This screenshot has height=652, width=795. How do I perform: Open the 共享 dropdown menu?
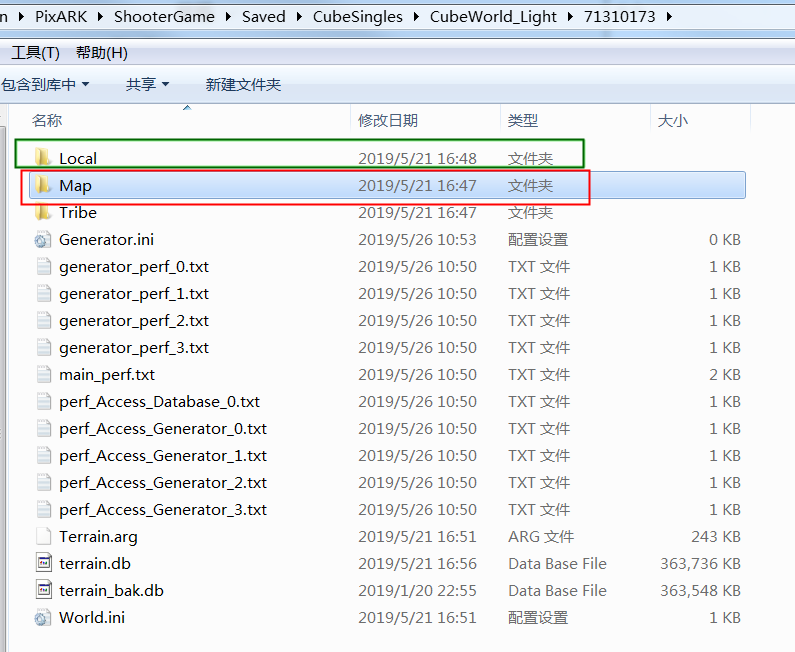[148, 84]
